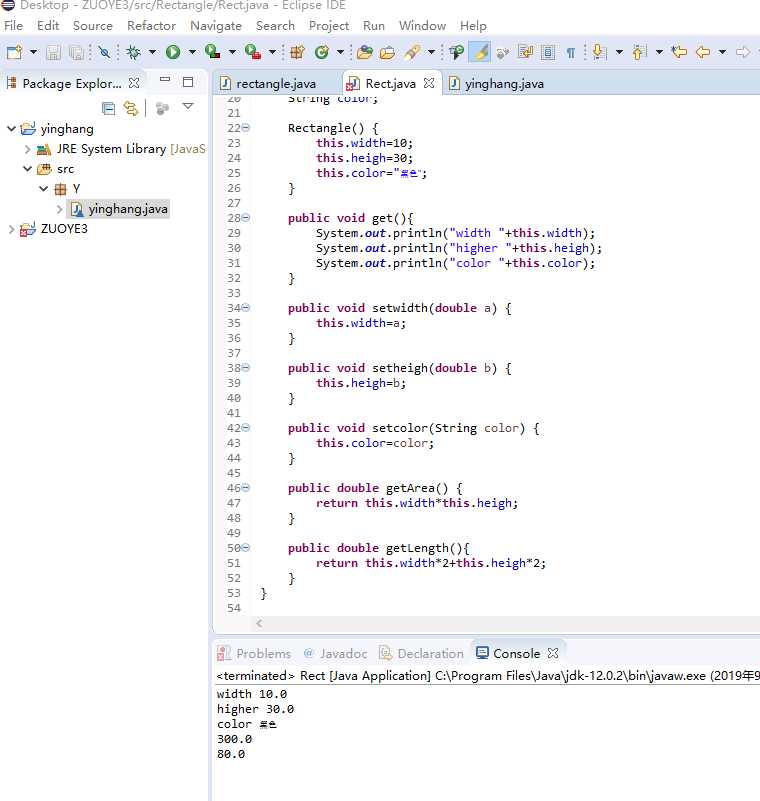Viewport: 760px width, 801px height.
Task: Open Package Explorer View Menu triangle
Action: (x=188, y=106)
